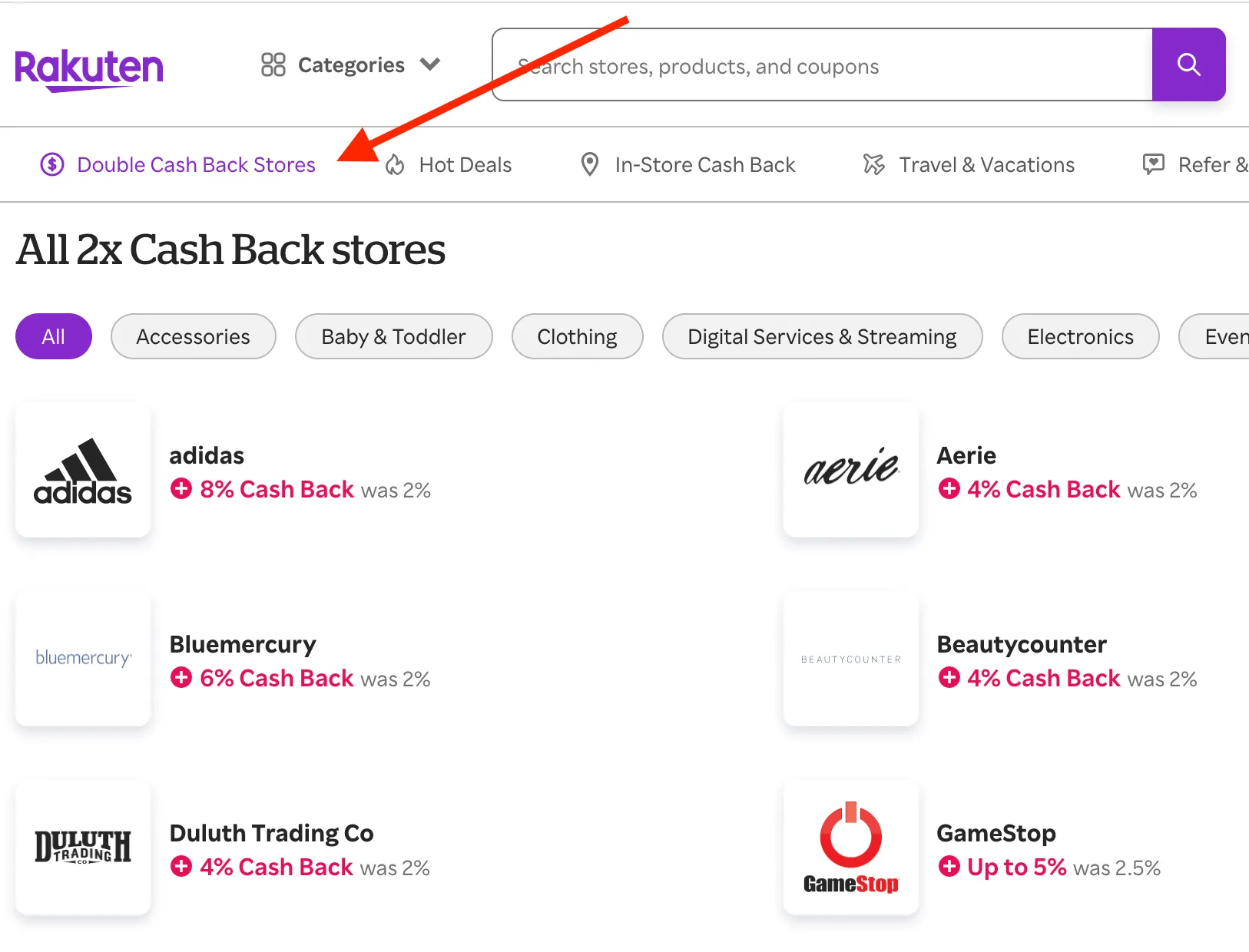Filter by Accessories category
Image resolution: width=1249 pixels, height=952 pixels.
pyautogui.click(x=194, y=336)
